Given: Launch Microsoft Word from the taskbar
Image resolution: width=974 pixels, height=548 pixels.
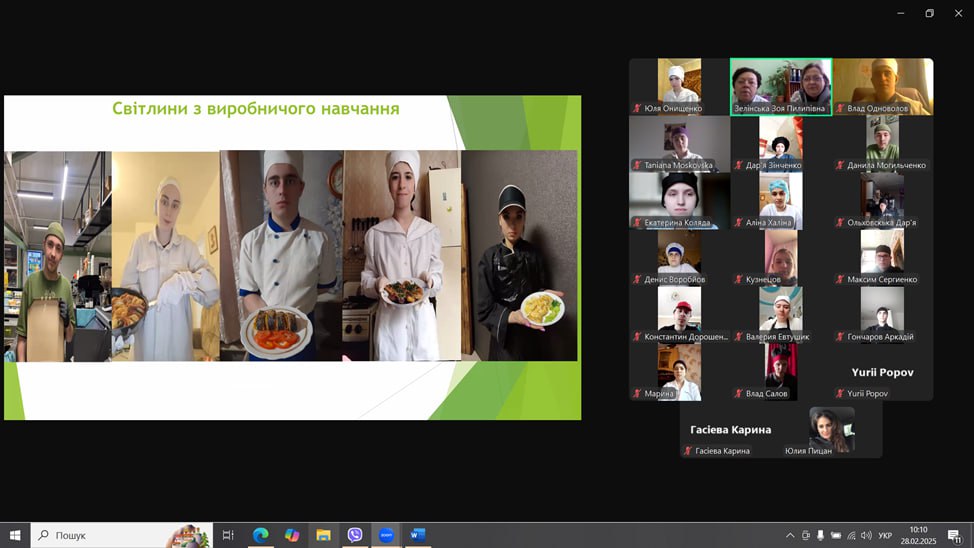Looking at the screenshot, I should [x=417, y=535].
